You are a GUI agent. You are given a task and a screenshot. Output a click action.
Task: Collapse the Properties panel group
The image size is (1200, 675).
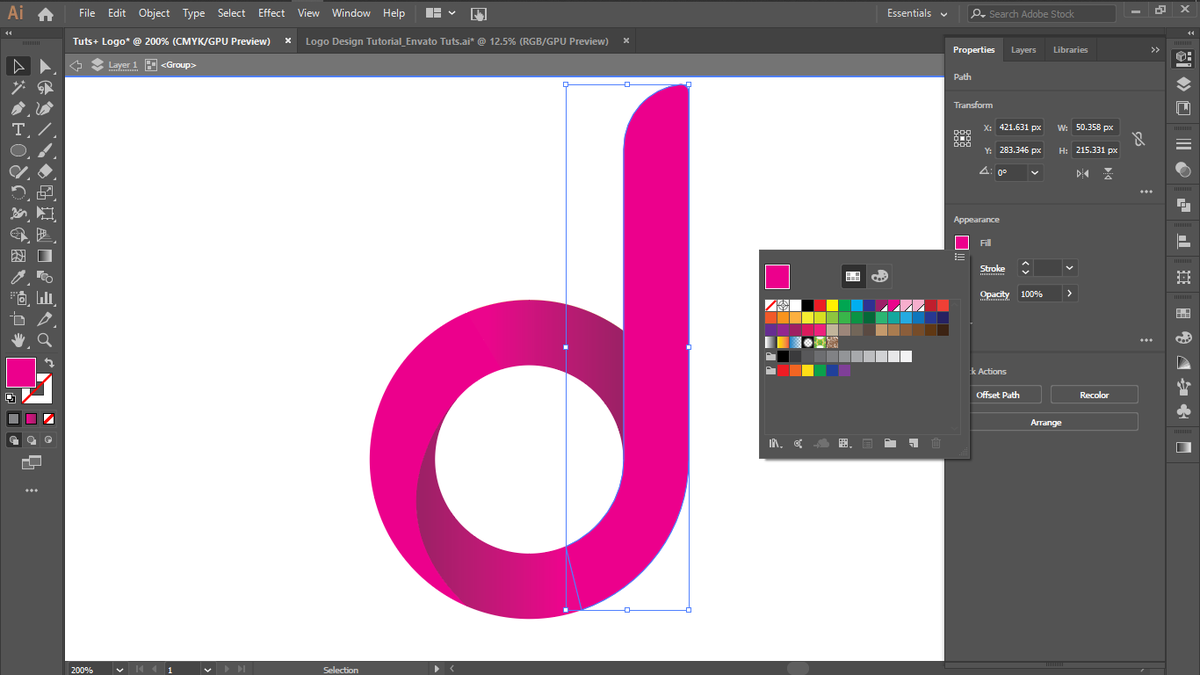pyautogui.click(x=1155, y=49)
